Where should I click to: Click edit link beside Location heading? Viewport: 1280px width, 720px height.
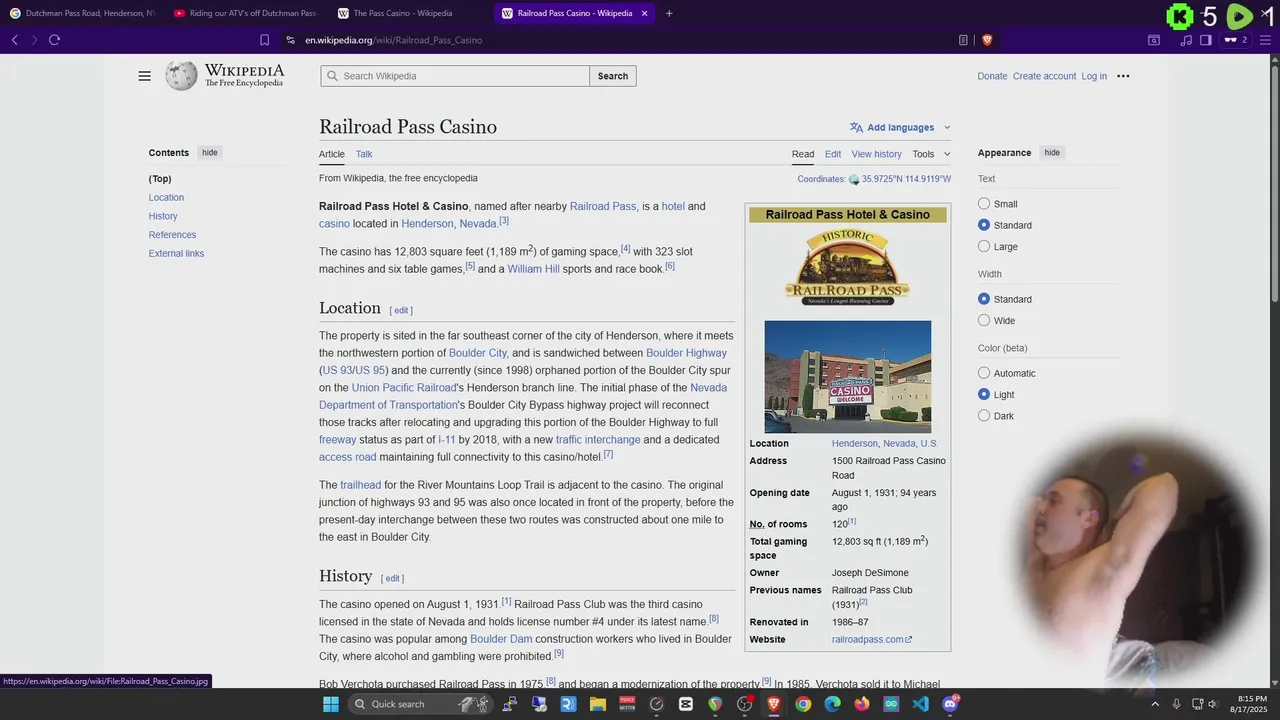pyautogui.click(x=401, y=310)
